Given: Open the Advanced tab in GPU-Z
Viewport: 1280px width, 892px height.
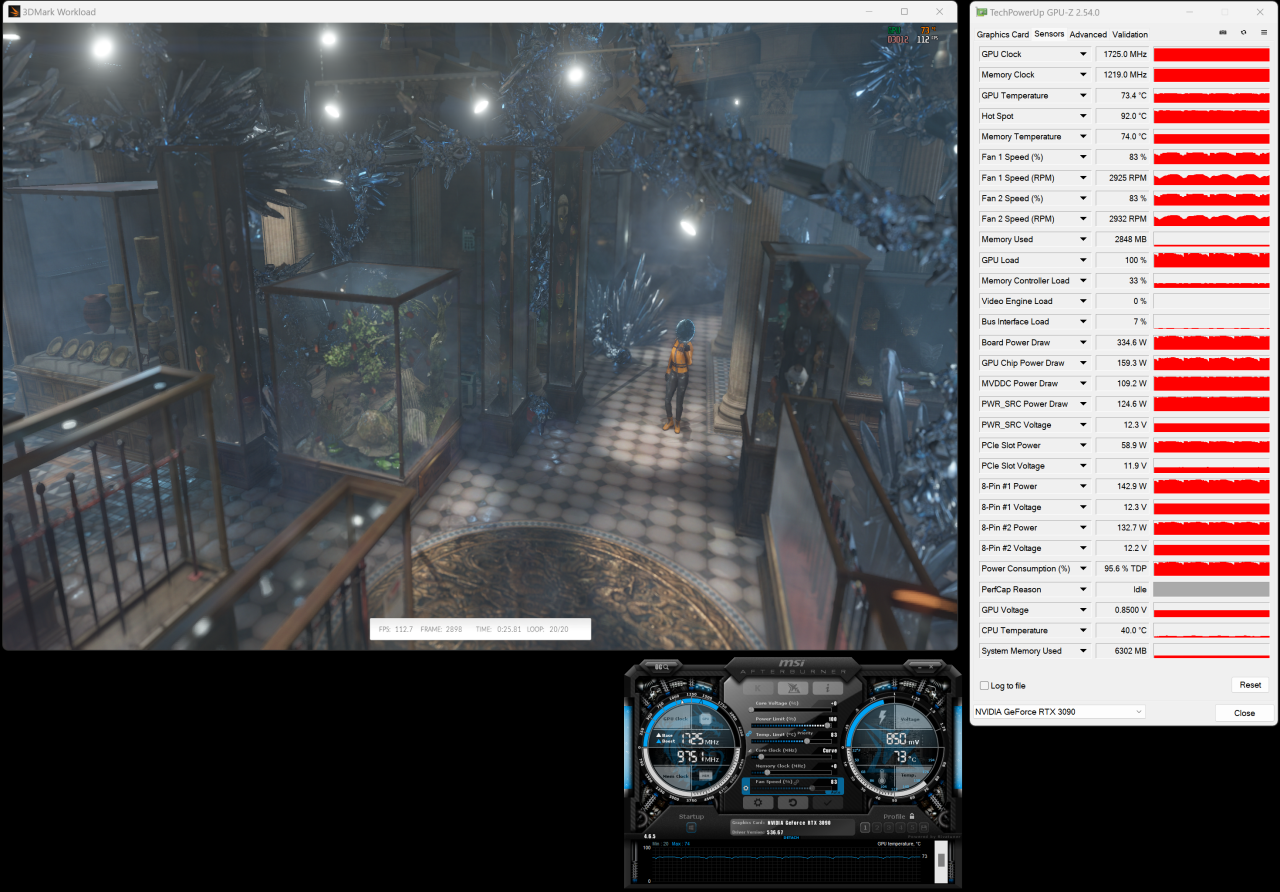Looking at the screenshot, I should [x=1088, y=34].
